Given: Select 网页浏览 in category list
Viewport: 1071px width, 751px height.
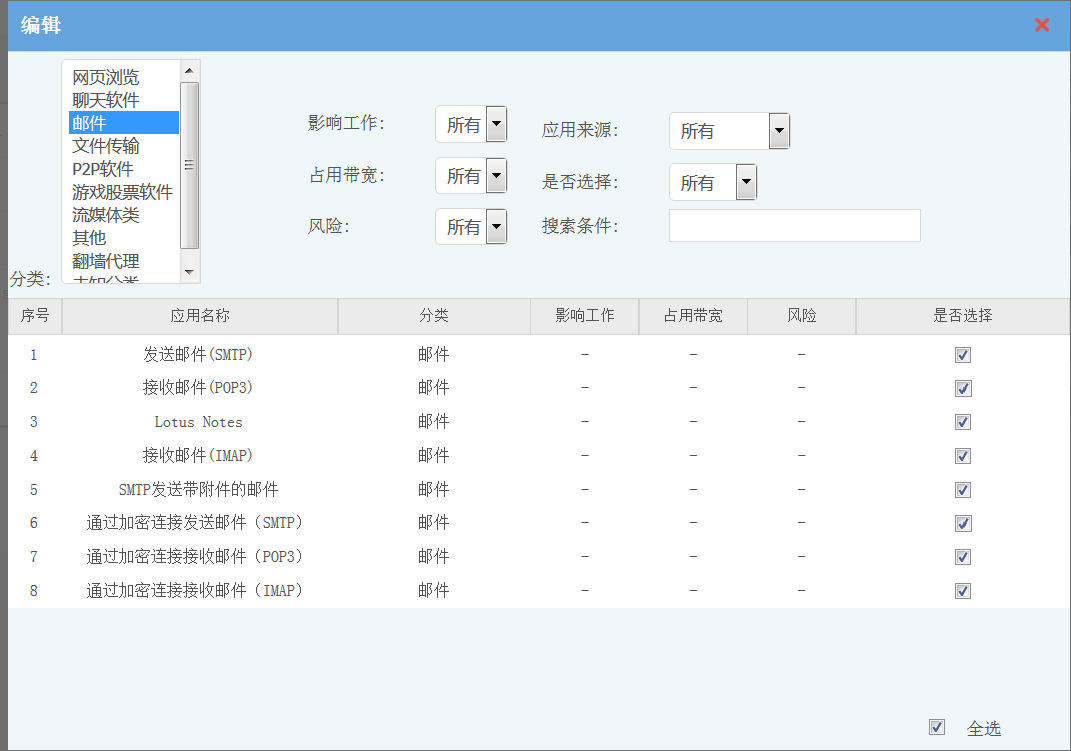Looking at the screenshot, I should [x=106, y=78].
